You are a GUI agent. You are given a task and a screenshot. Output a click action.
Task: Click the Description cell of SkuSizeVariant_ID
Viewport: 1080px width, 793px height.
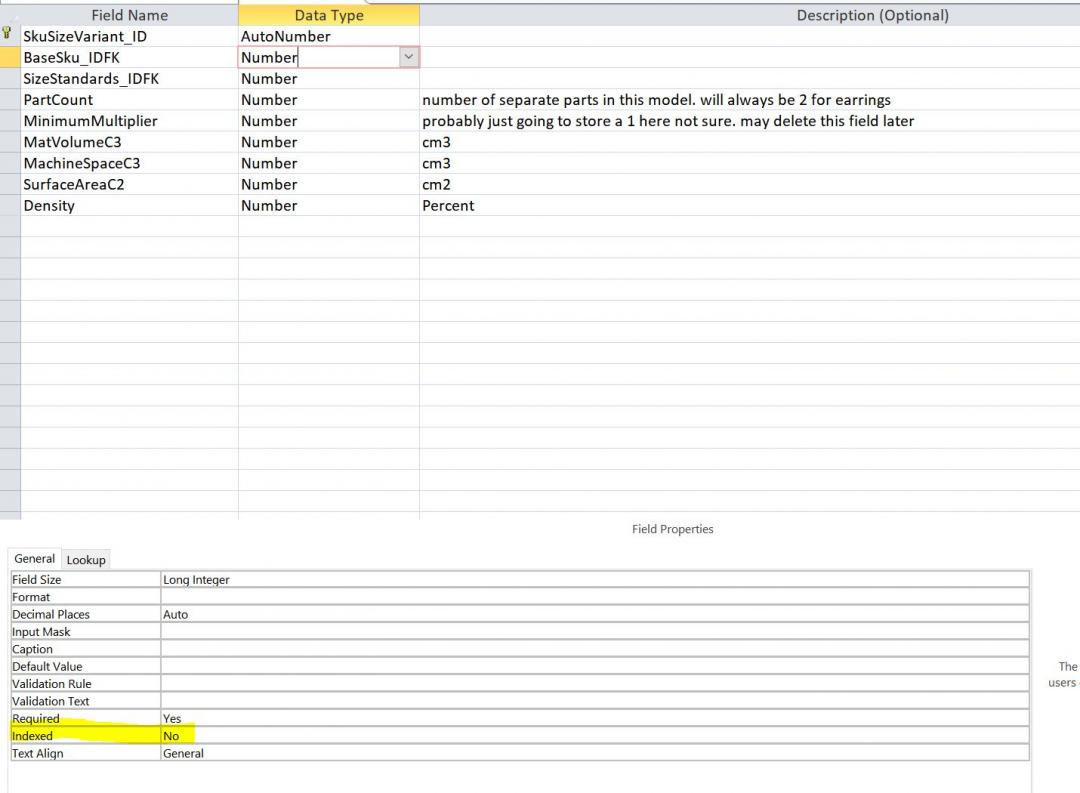749,37
